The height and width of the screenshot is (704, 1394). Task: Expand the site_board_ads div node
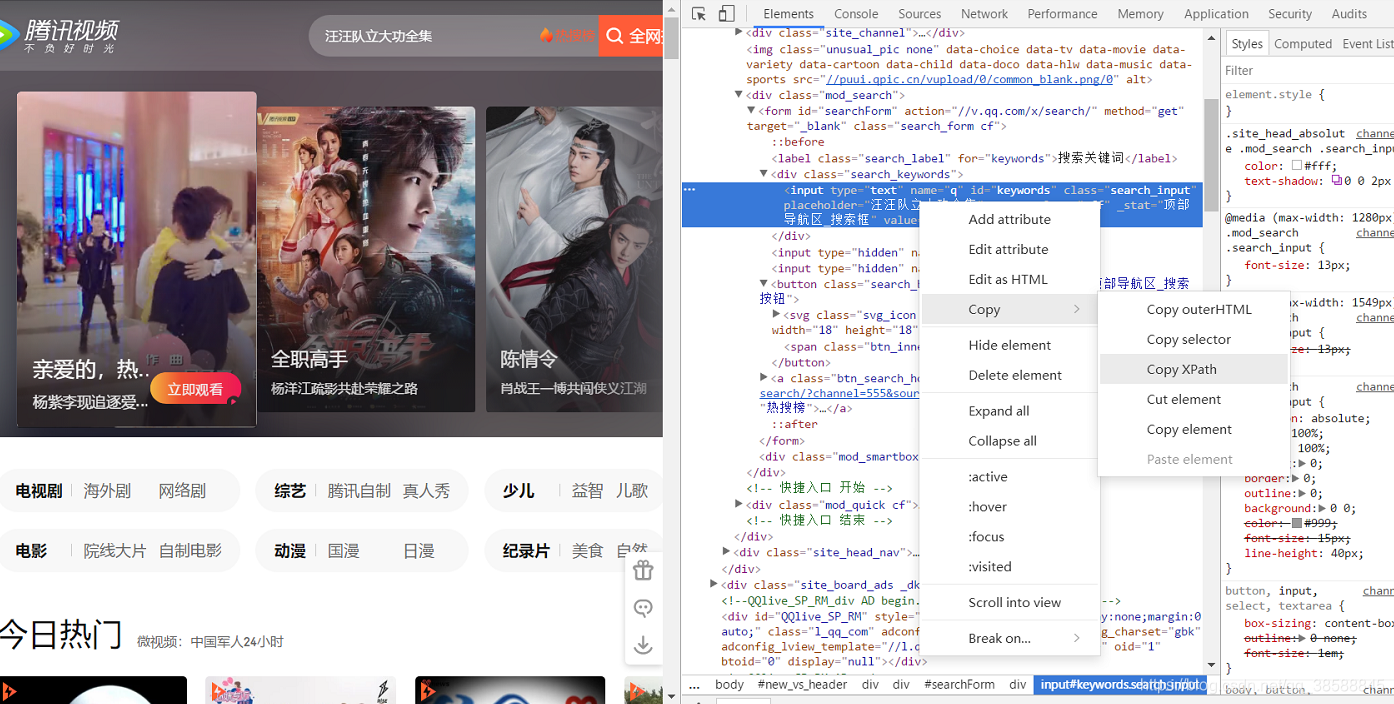pyautogui.click(x=714, y=584)
